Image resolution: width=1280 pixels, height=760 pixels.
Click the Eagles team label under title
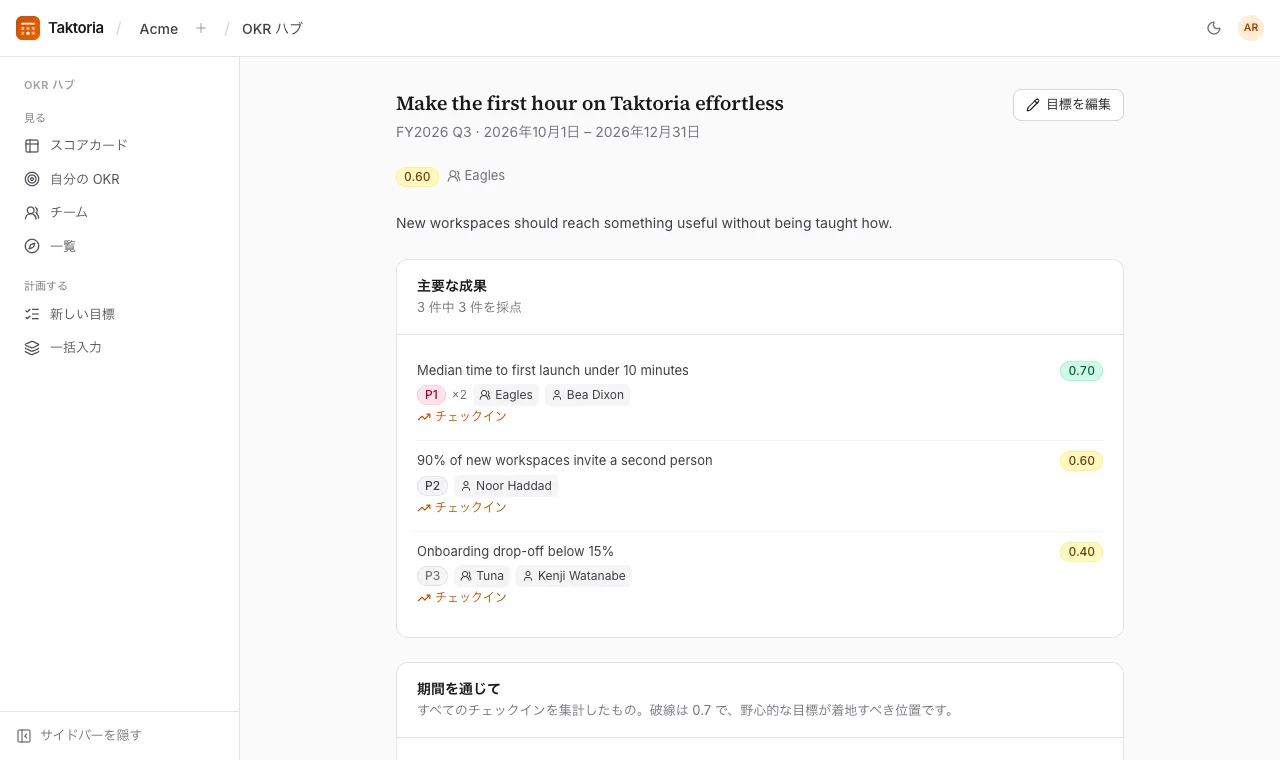click(x=476, y=176)
